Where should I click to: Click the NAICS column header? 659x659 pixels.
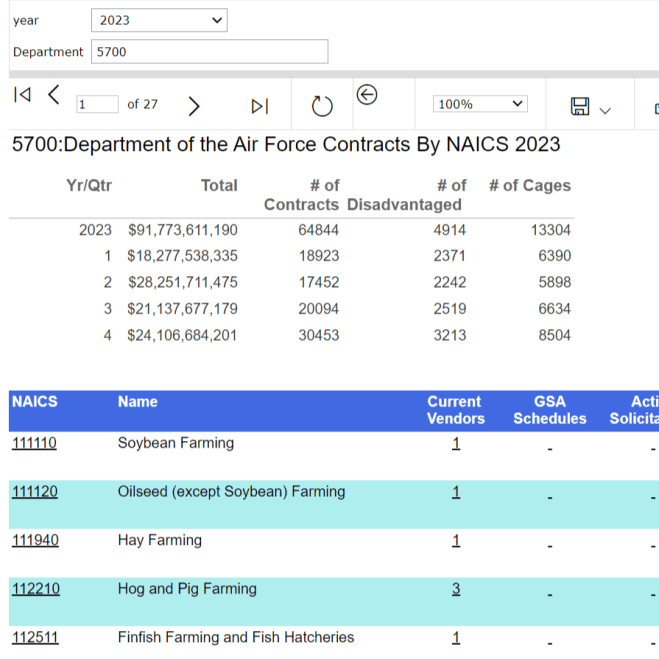click(x=35, y=401)
